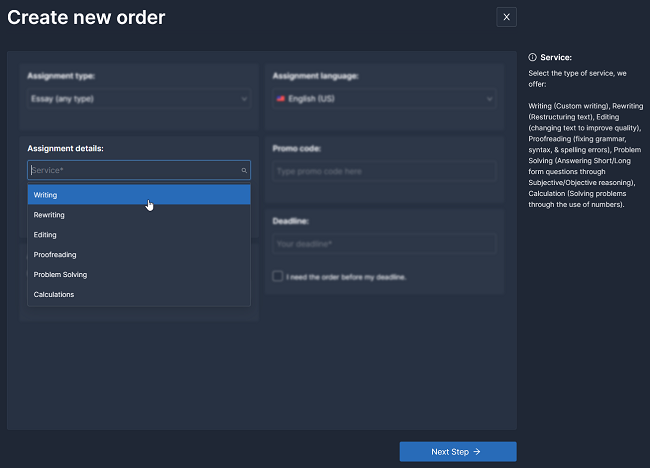The height and width of the screenshot is (468, 650).
Task: Click the search magnifier icon in Service field
Action: [x=244, y=171]
